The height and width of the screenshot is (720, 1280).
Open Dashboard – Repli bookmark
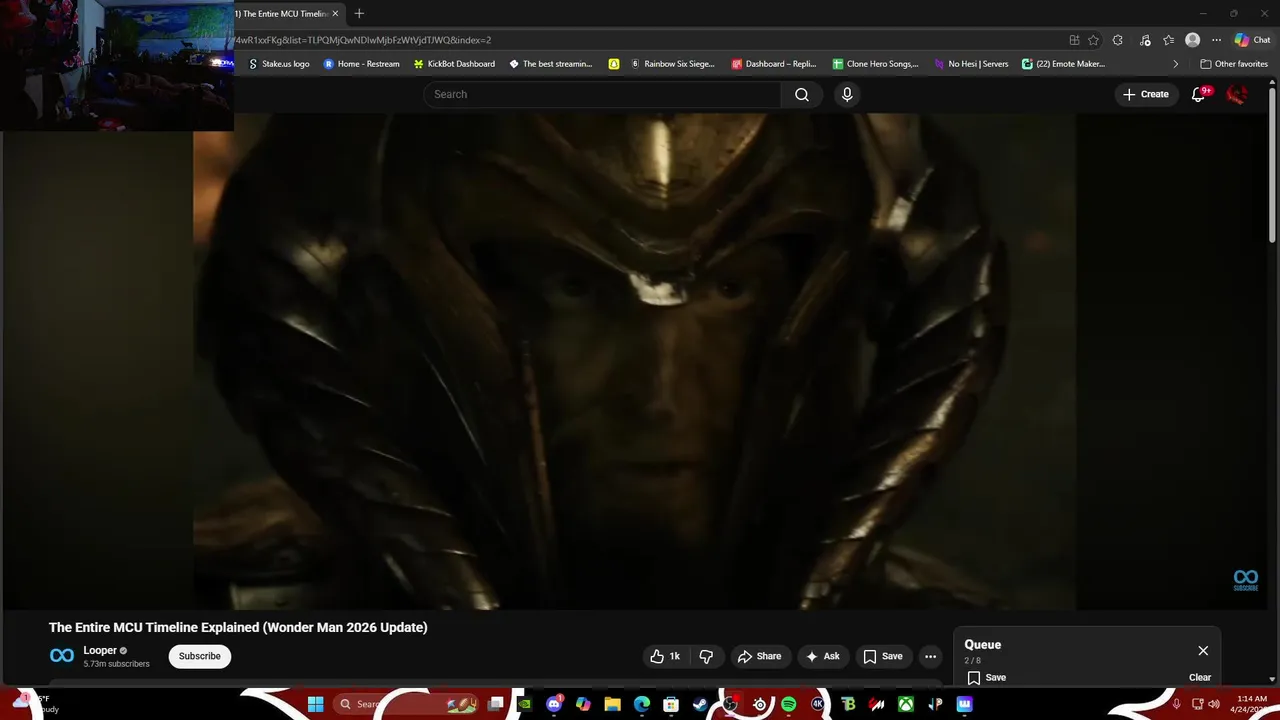pos(774,64)
